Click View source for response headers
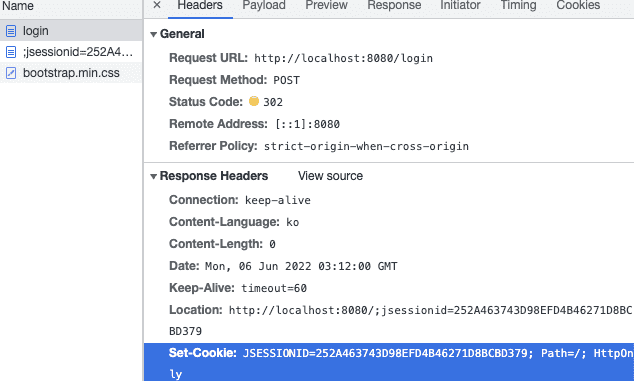634x381 pixels. pos(330,176)
